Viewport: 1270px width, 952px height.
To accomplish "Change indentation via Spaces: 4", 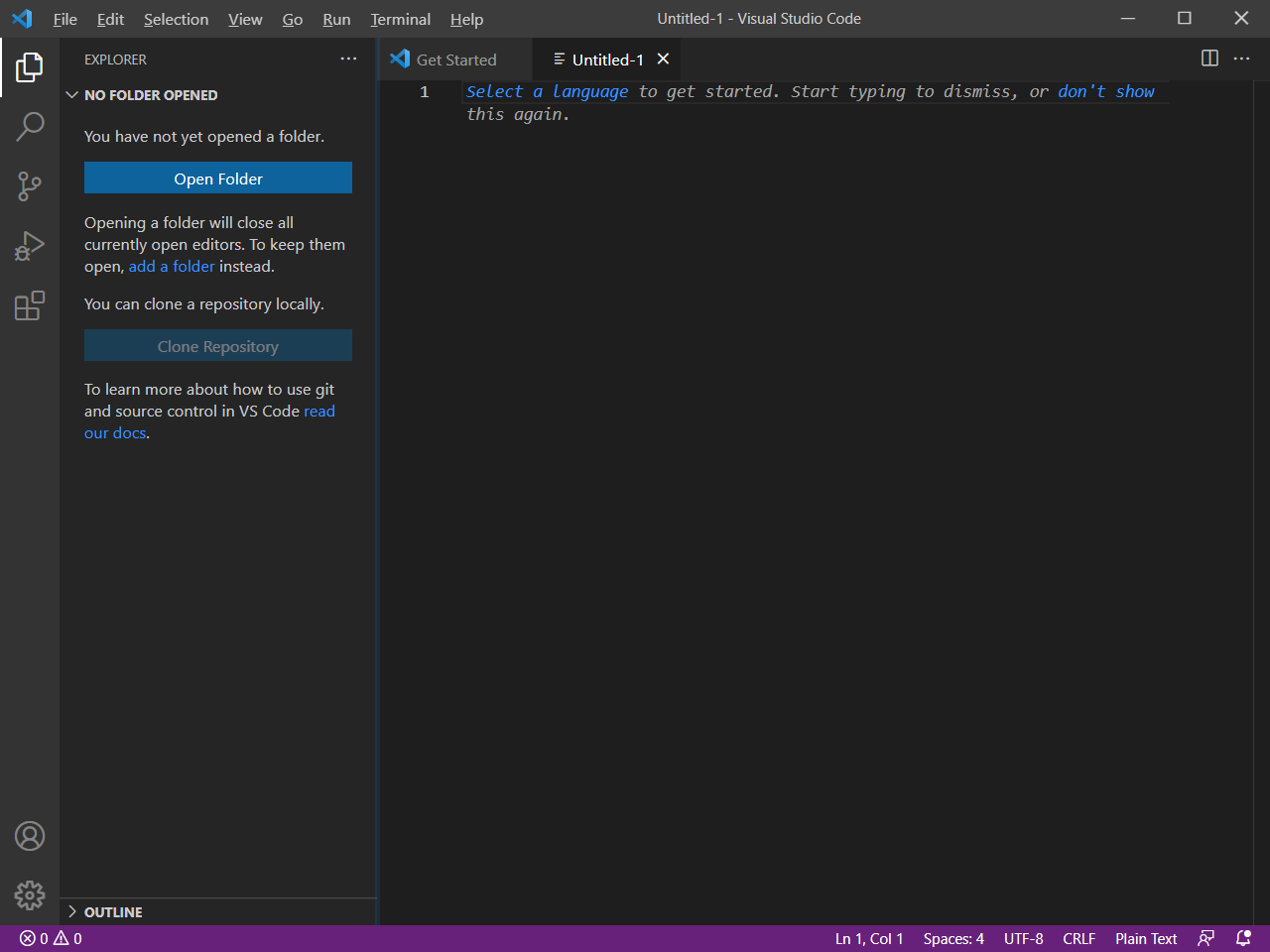I will pos(953,938).
